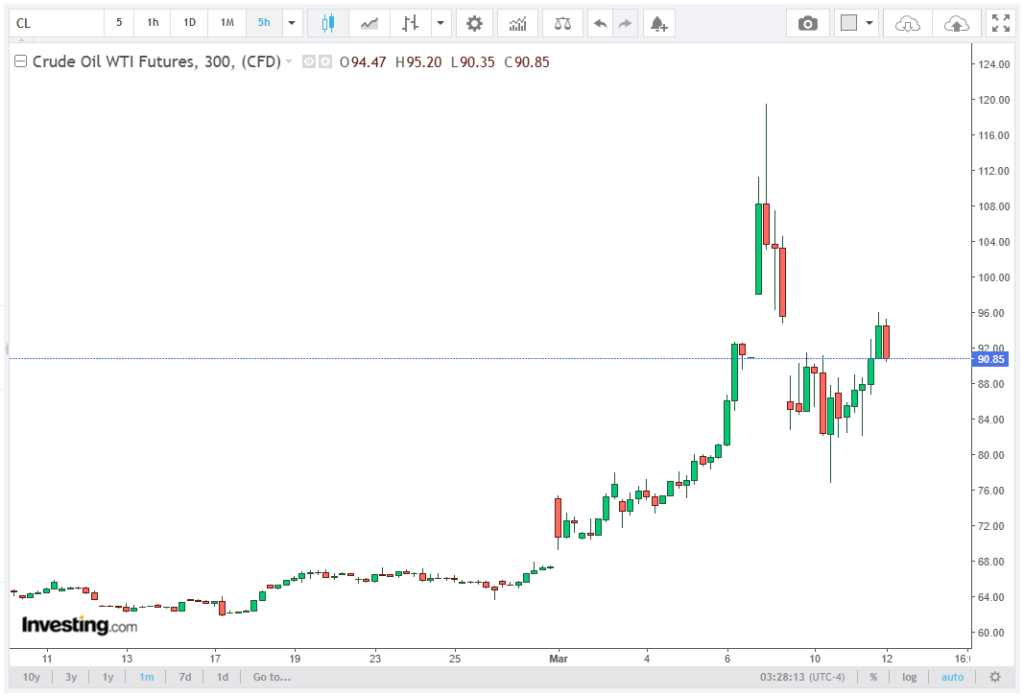The width and height of the screenshot is (1024, 697).
Task: Click the 7d date range button
Action: [185, 677]
